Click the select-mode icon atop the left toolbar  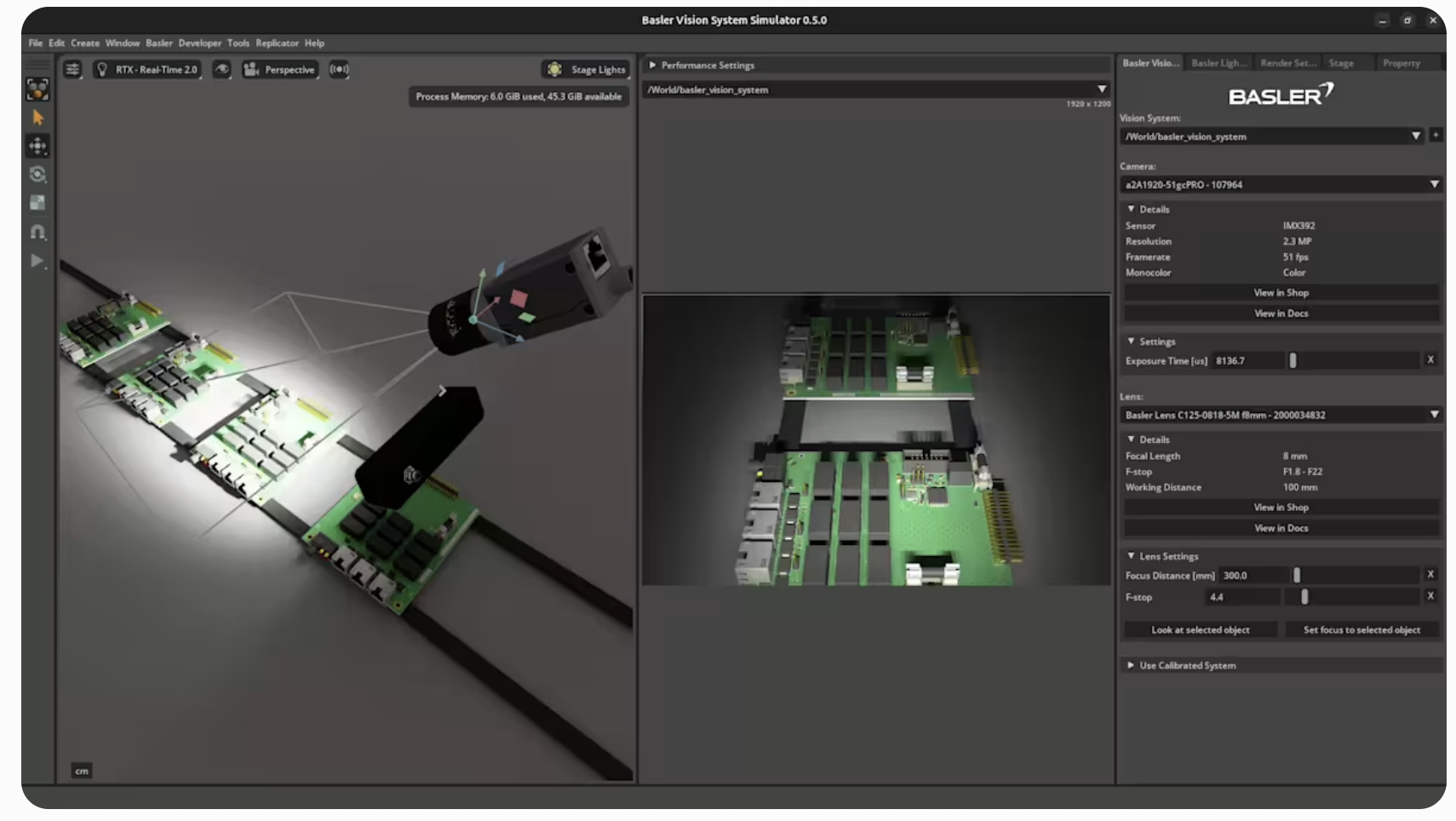[x=37, y=89]
